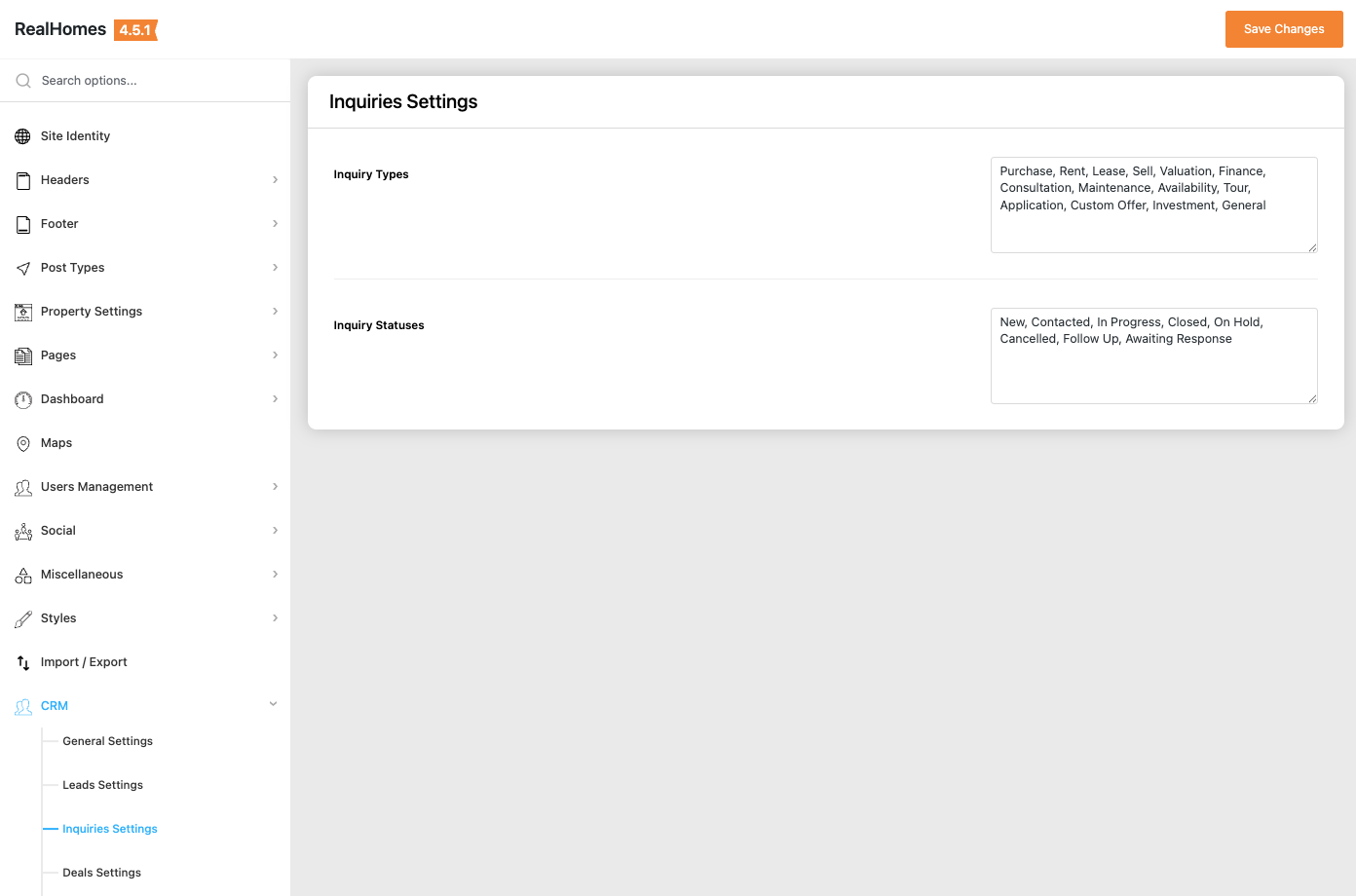The image size is (1356, 896).
Task: Open Leads Settings in CRM
Action: point(102,785)
